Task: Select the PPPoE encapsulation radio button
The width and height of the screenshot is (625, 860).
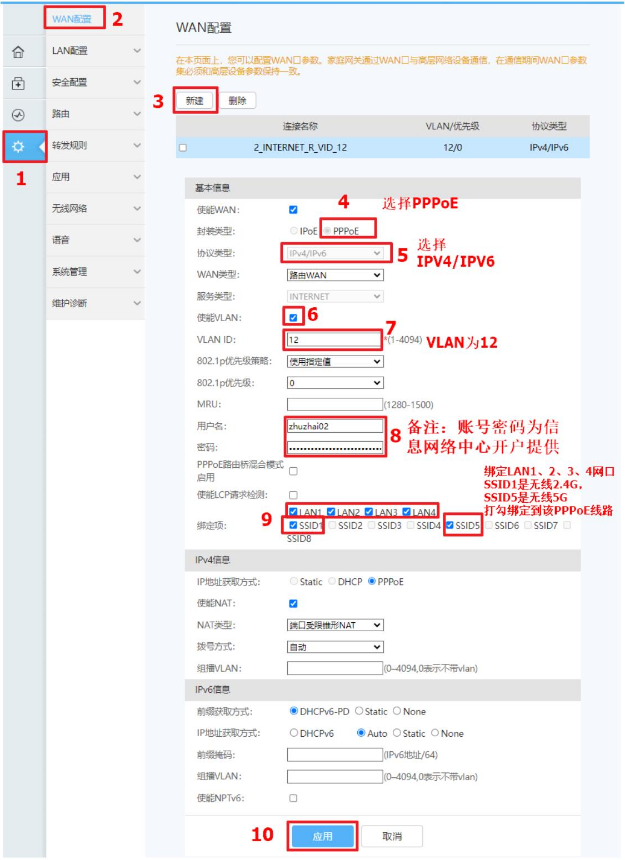Action: [326, 231]
